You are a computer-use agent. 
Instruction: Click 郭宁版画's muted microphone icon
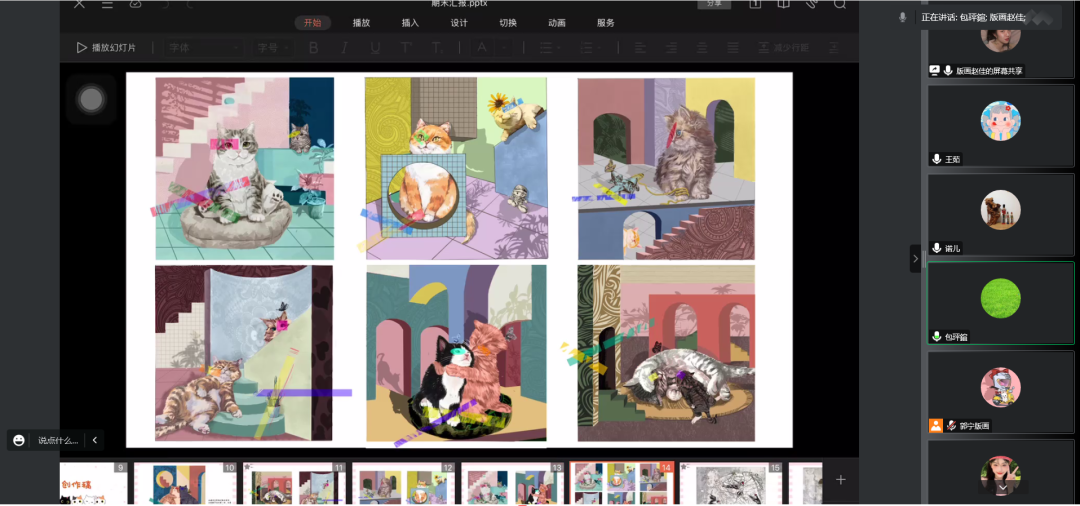click(x=951, y=425)
